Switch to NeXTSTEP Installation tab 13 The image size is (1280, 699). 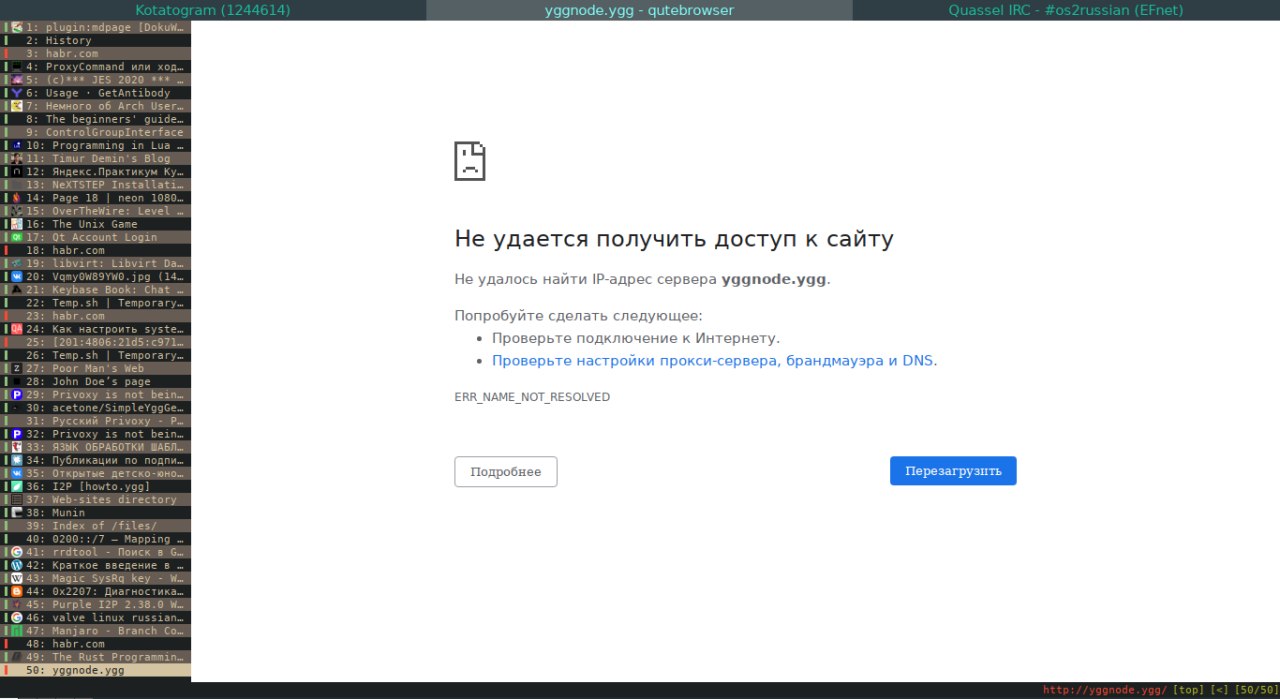(96, 184)
